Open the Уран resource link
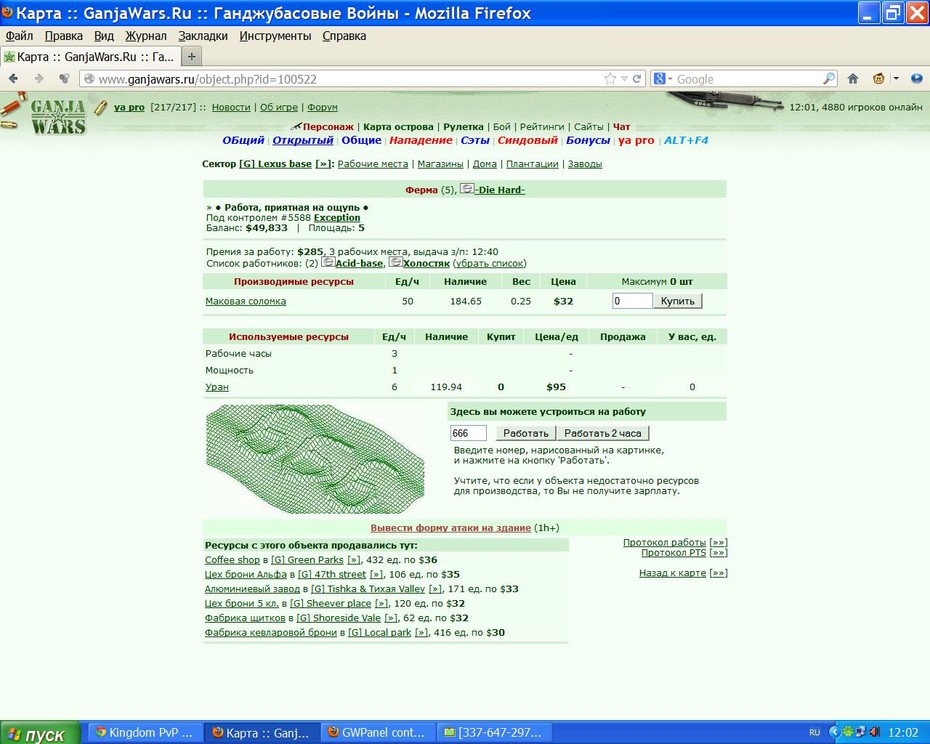Image resolution: width=930 pixels, height=744 pixels. (217, 387)
